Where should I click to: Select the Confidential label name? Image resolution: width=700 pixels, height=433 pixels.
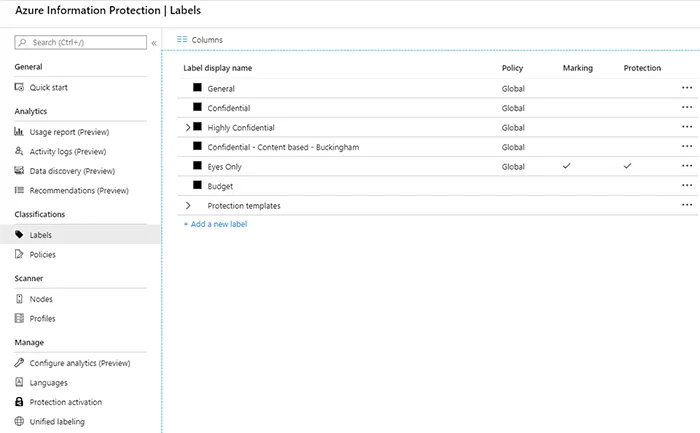(x=229, y=108)
